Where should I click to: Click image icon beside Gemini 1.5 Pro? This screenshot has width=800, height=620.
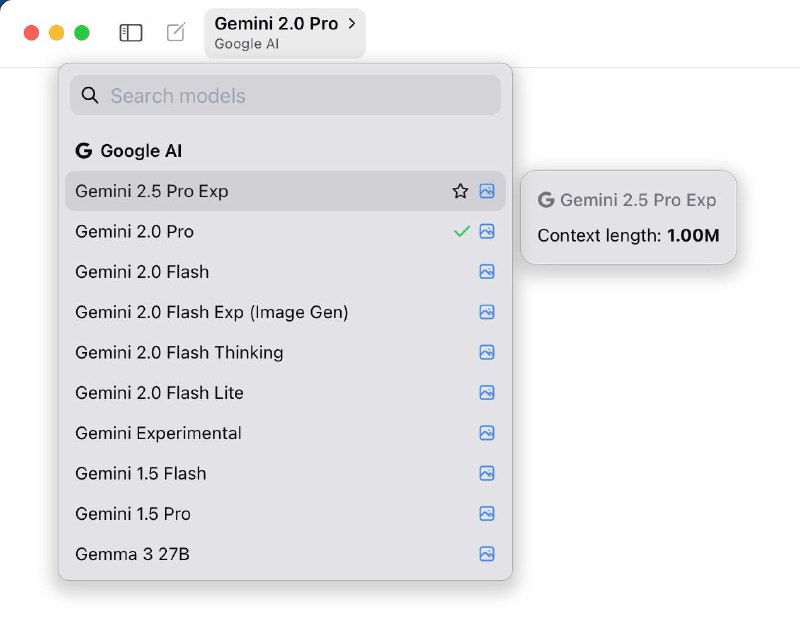click(x=487, y=513)
